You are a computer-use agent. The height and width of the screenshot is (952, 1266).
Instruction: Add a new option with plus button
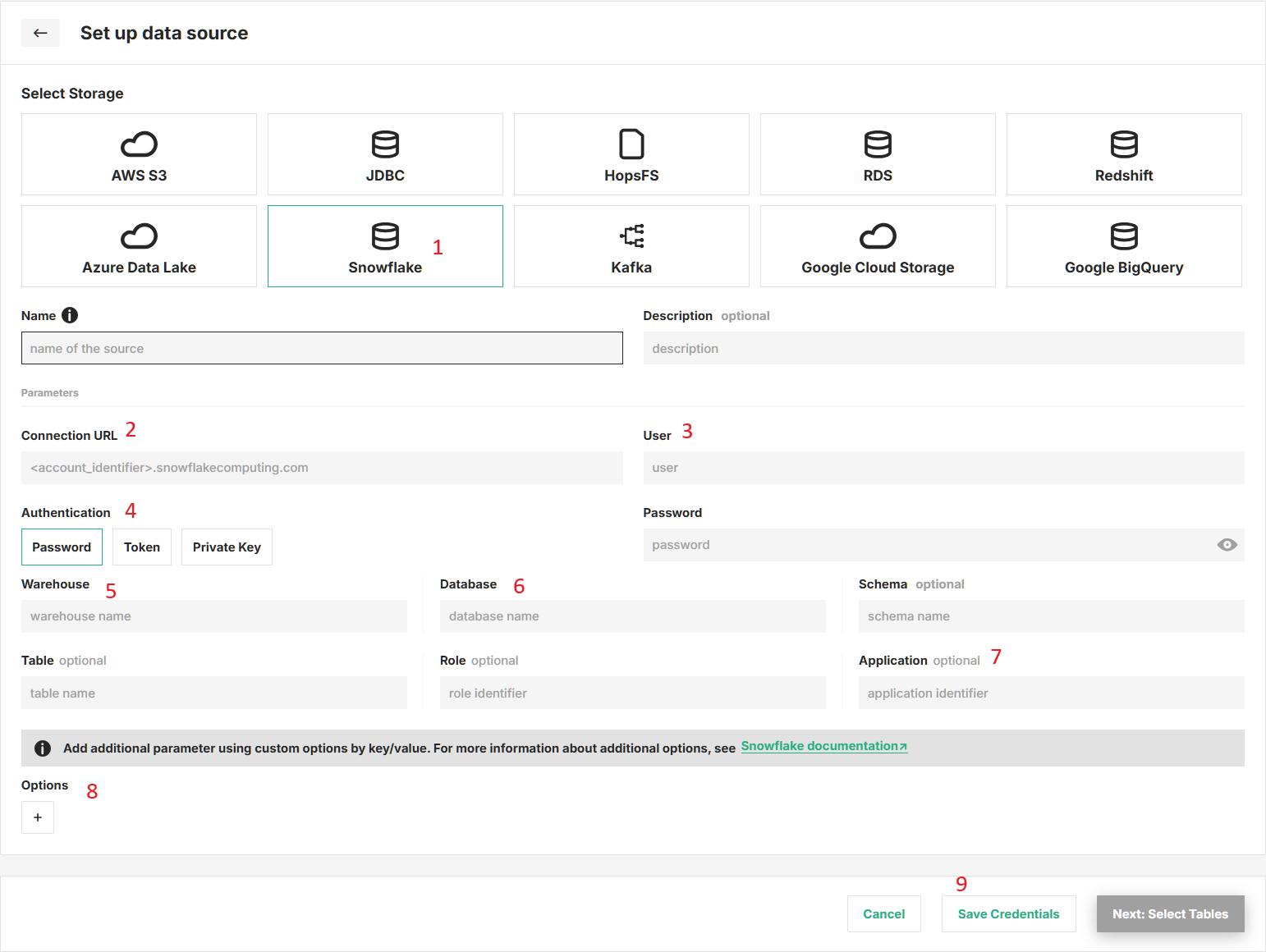tap(38, 817)
